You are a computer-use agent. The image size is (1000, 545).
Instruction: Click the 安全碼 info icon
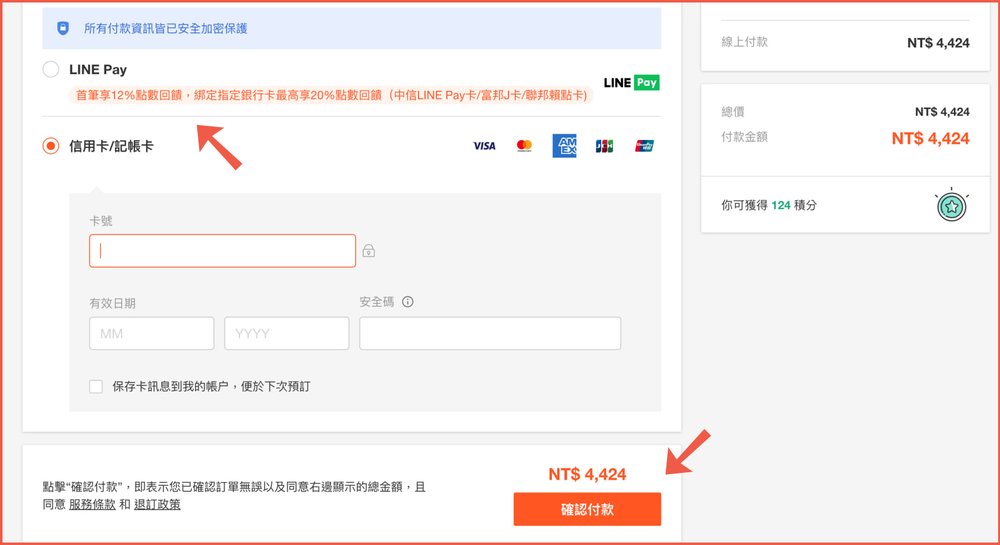tap(408, 302)
